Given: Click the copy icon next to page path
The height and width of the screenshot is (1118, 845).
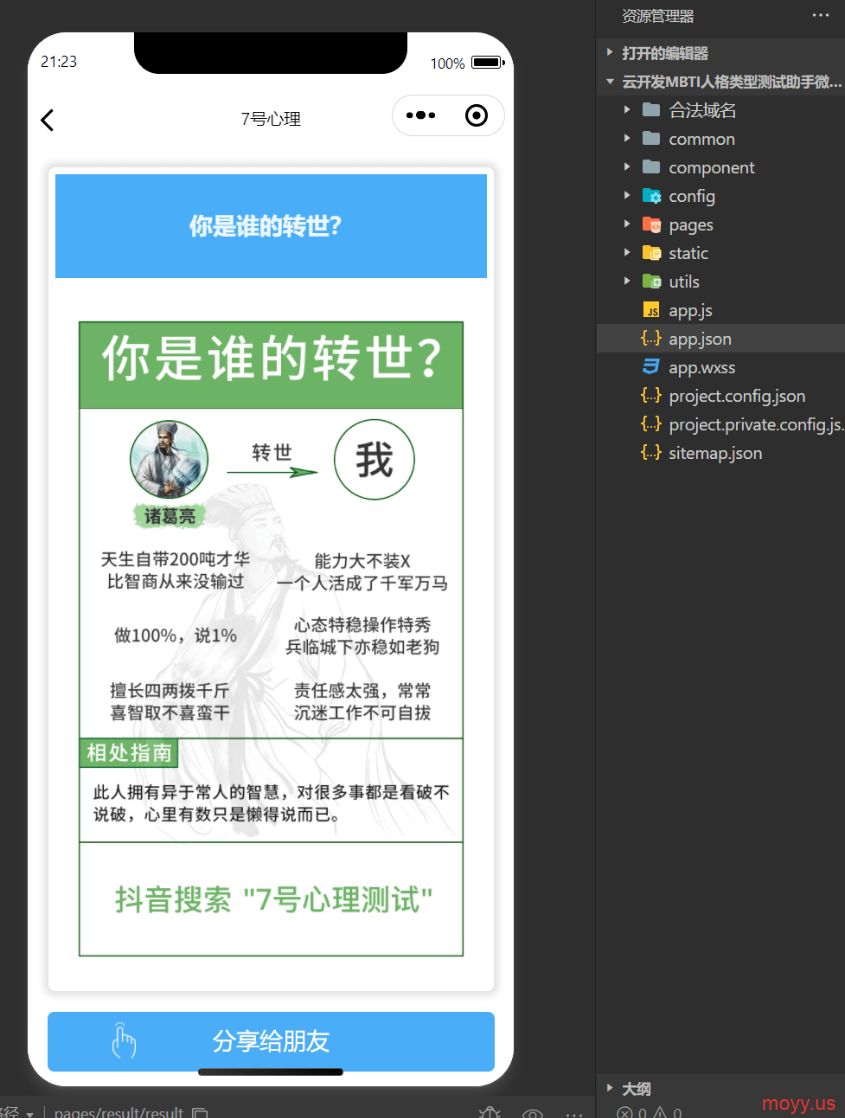Looking at the screenshot, I should 200,1112.
